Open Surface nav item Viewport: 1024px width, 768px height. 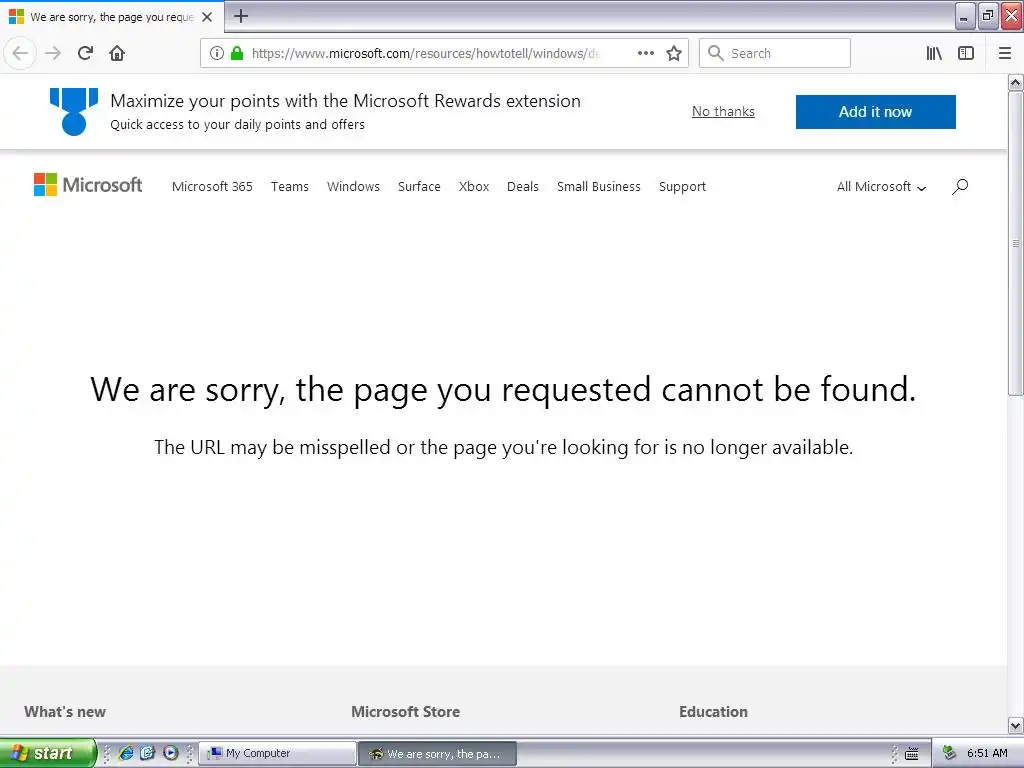tap(419, 187)
